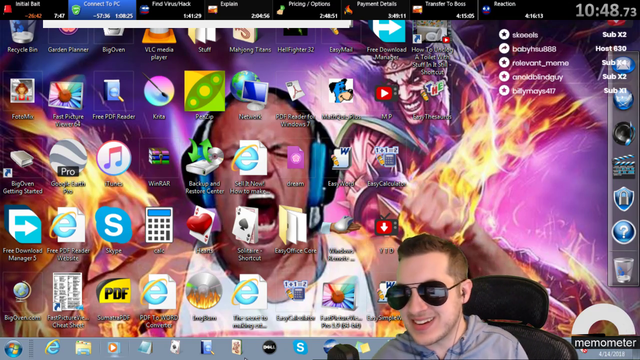This screenshot has height=360, width=640.
Task: Open iTunes desktop icon
Action: coord(113,163)
